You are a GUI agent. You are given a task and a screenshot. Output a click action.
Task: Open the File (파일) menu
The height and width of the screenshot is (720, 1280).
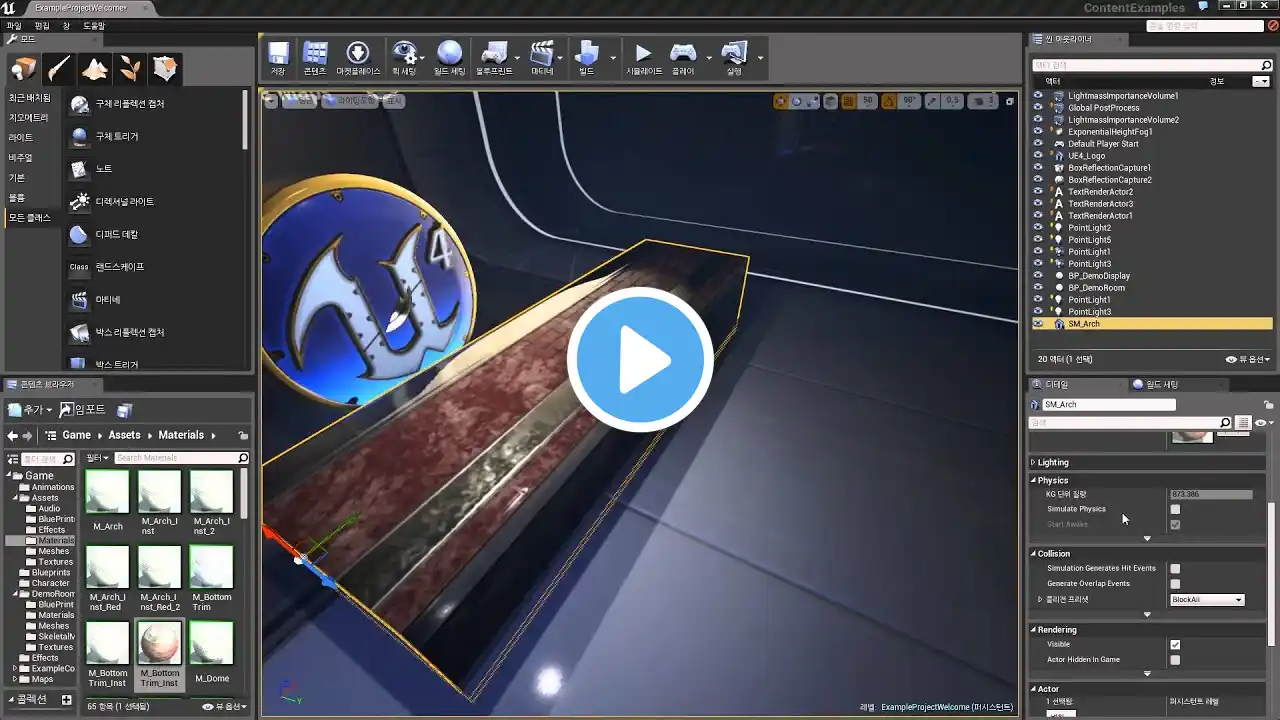pos(14,26)
